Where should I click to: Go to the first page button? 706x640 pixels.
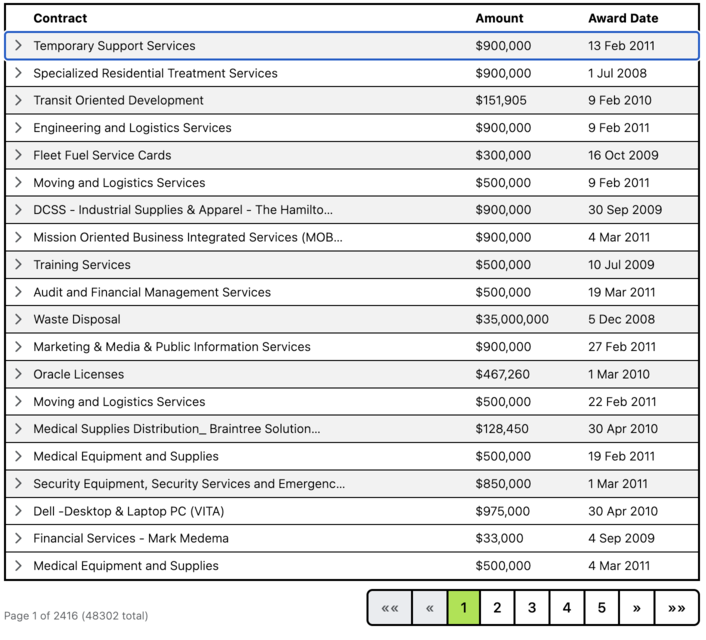coord(390,608)
